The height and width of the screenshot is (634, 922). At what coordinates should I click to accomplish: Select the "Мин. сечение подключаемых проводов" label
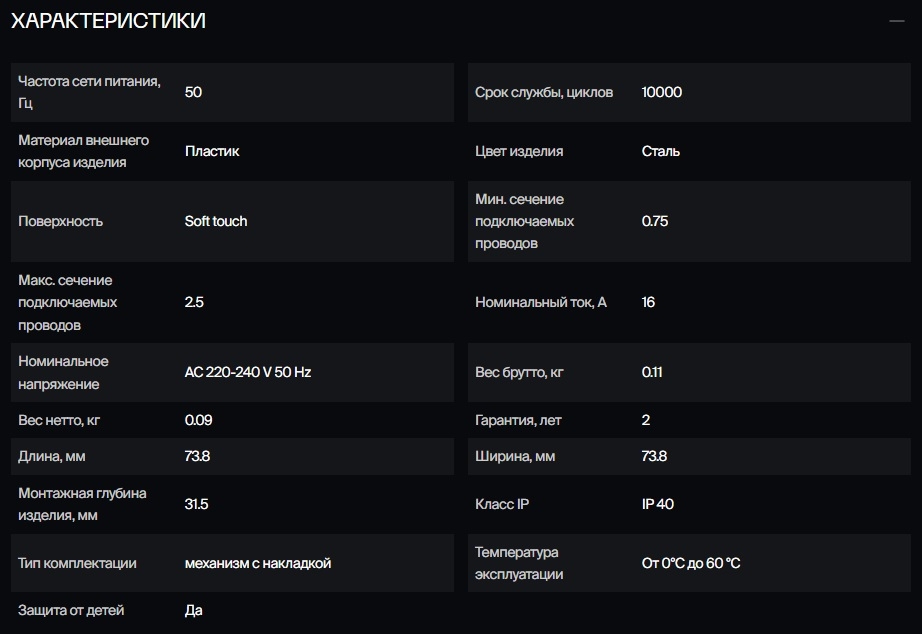pyautogui.click(x=525, y=221)
